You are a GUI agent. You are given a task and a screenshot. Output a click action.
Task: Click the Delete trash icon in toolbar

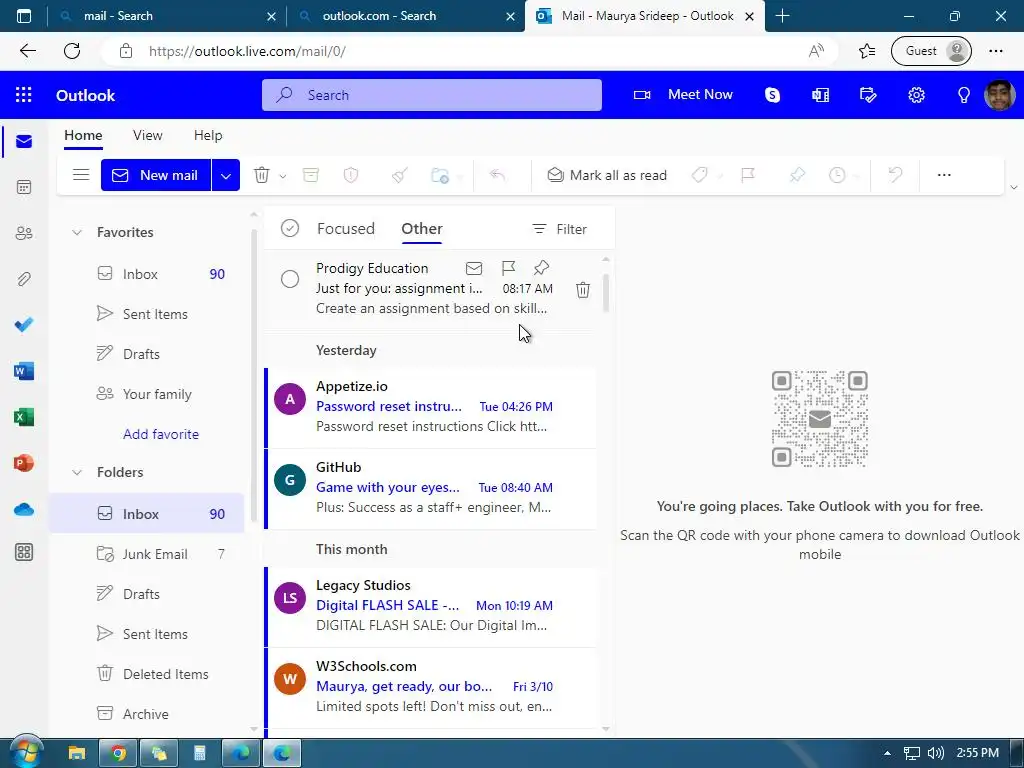[261, 175]
